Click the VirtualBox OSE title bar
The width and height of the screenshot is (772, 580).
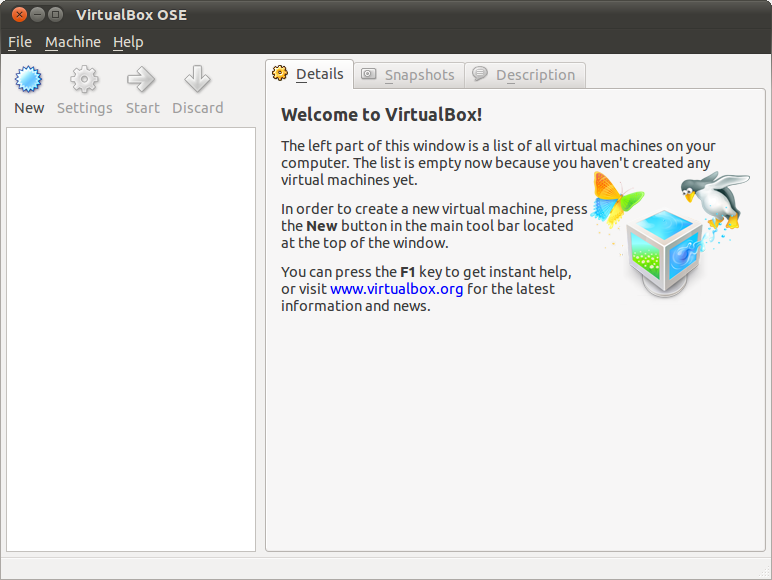click(400, 14)
